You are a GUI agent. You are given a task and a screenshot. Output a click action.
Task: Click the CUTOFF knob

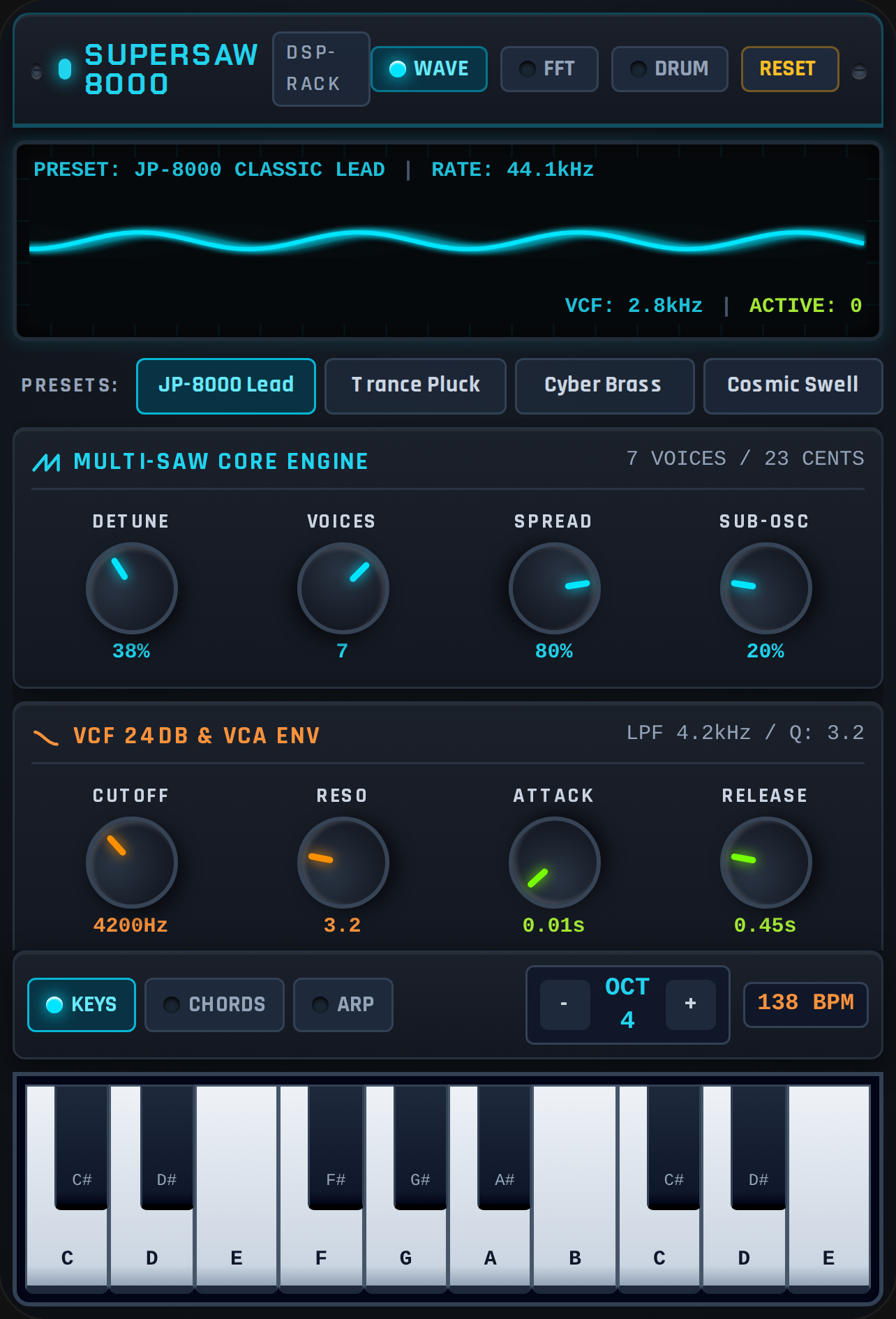(132, 863)
